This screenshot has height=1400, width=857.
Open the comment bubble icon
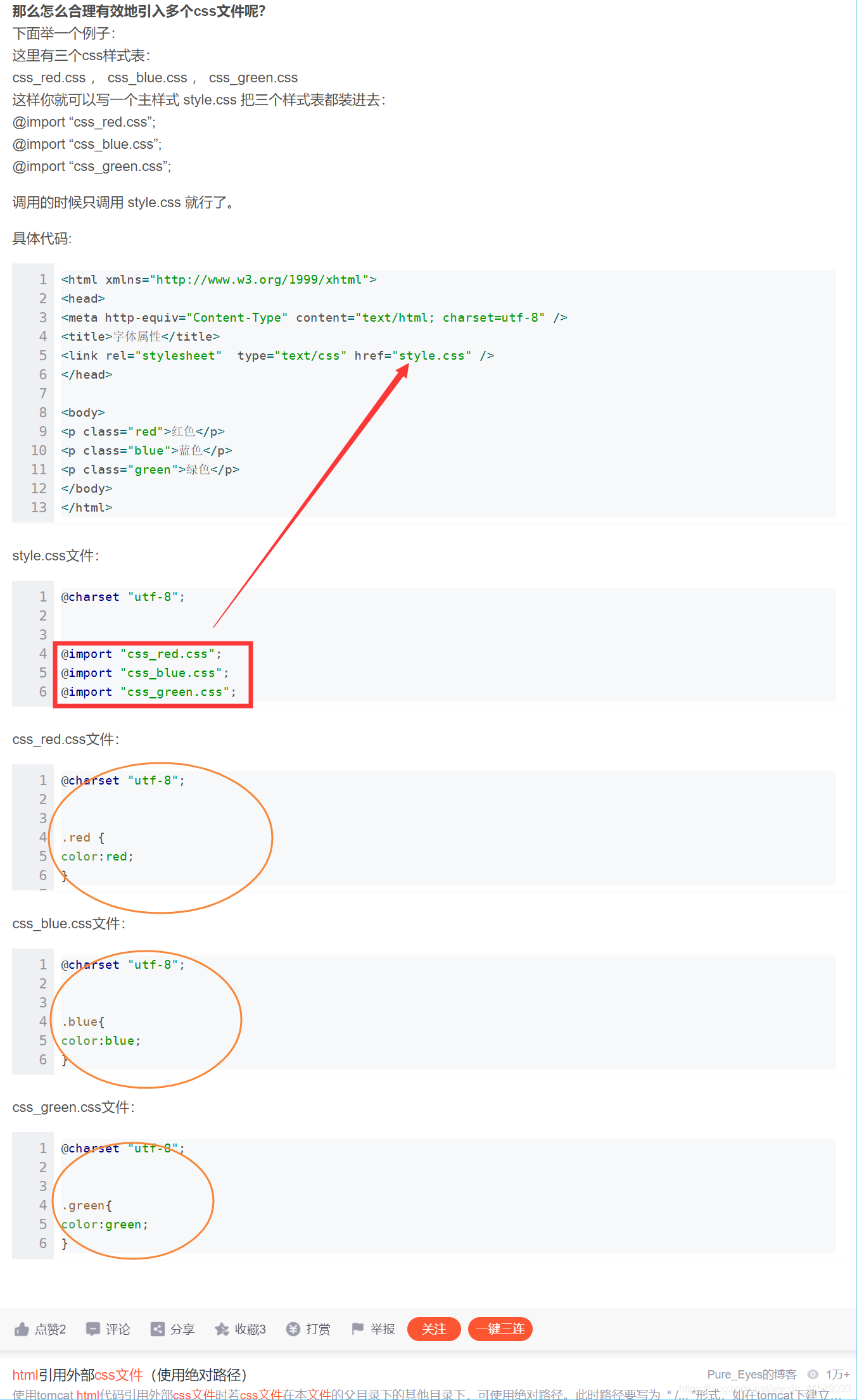pos(93,1328)
